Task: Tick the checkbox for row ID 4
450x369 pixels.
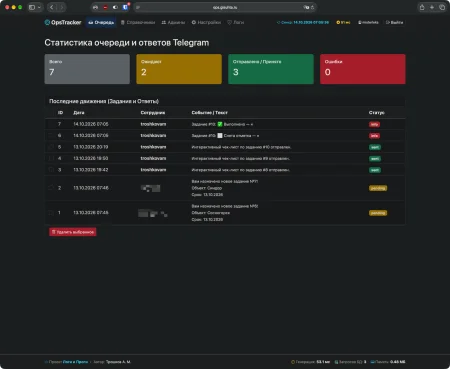Action: click(x=51, y=158)
